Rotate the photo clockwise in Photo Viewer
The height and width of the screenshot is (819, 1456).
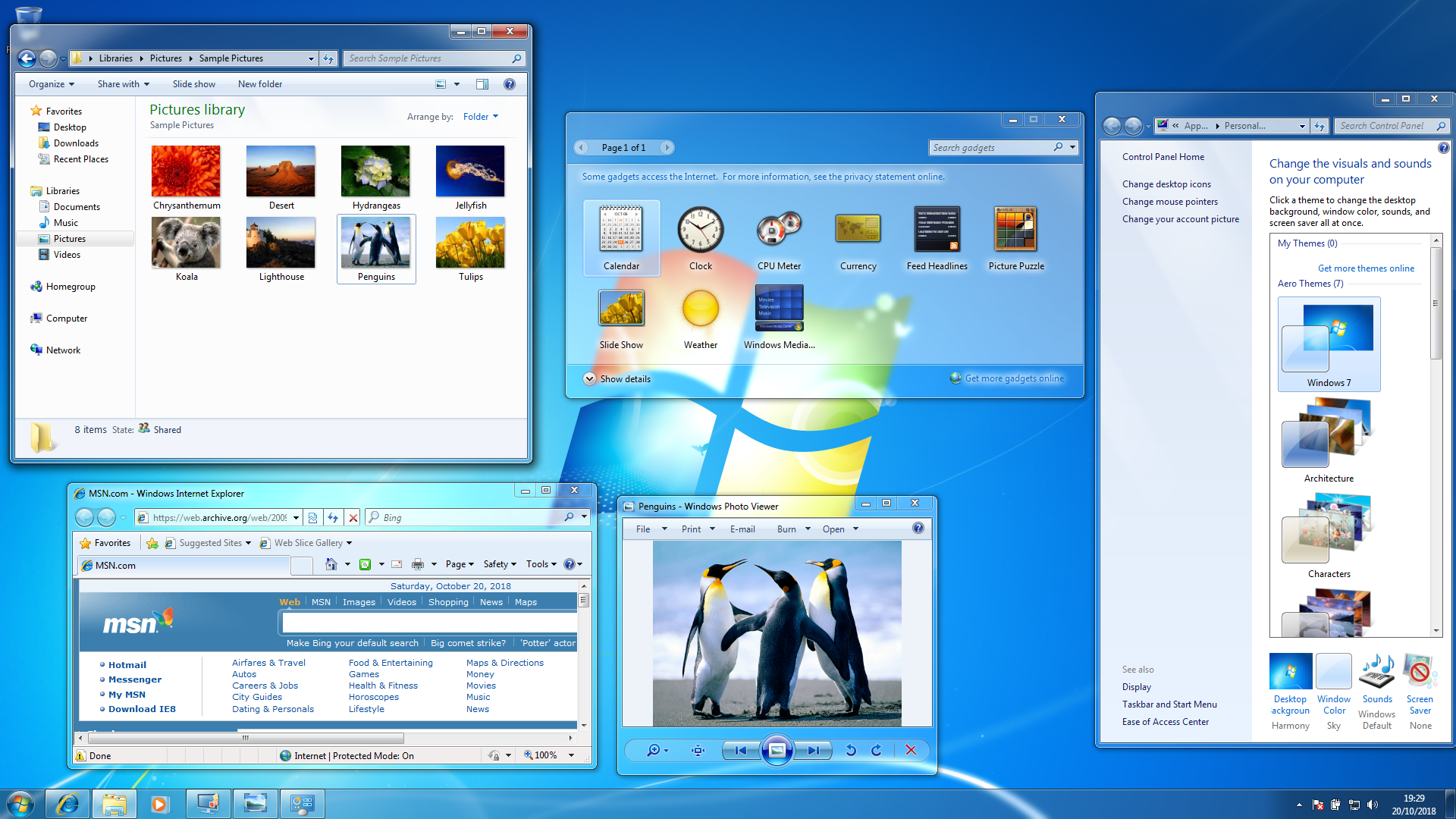tap(877, 750)
